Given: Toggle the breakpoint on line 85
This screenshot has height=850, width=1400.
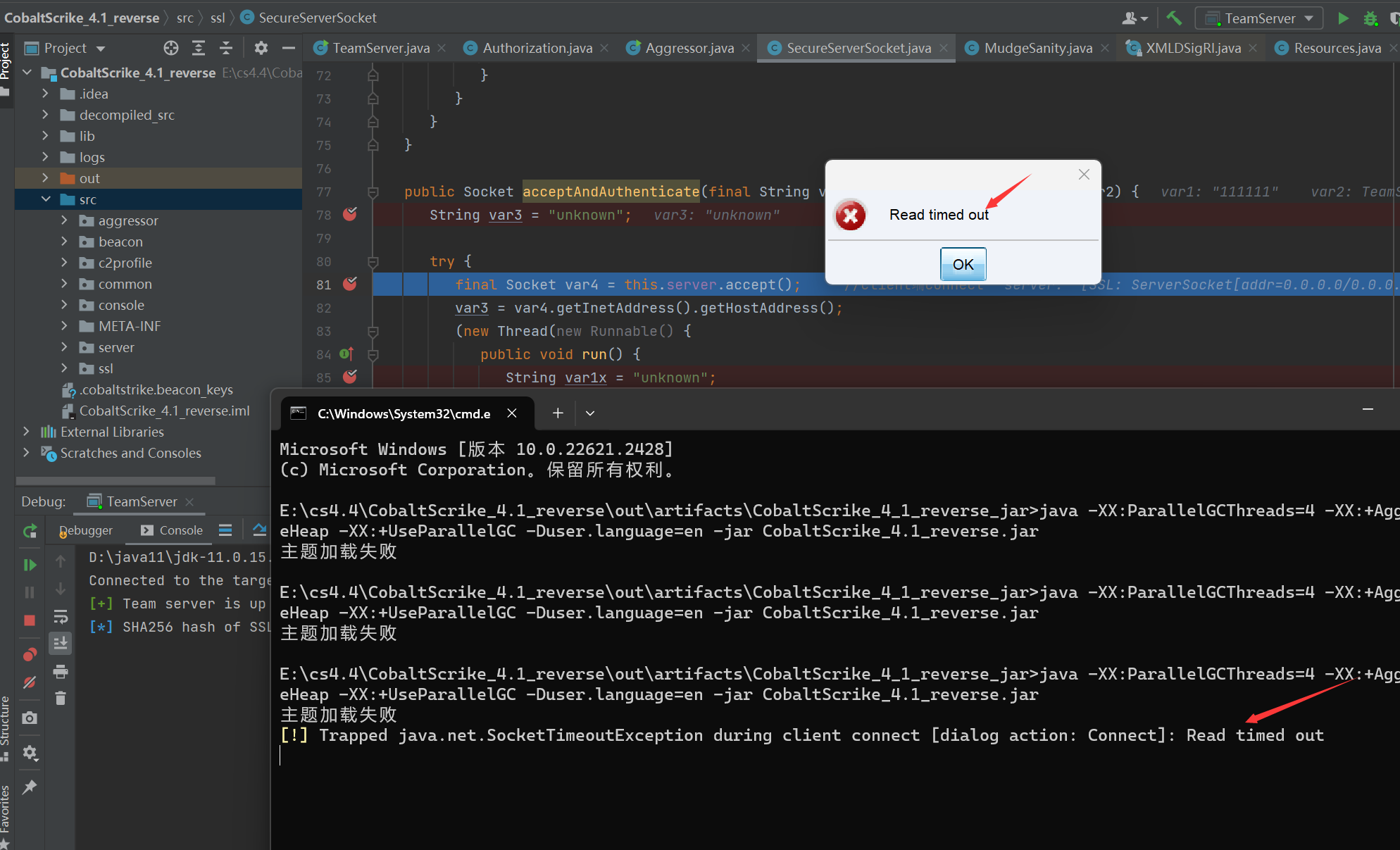Looking at the screenshot, I should [350, 377].
